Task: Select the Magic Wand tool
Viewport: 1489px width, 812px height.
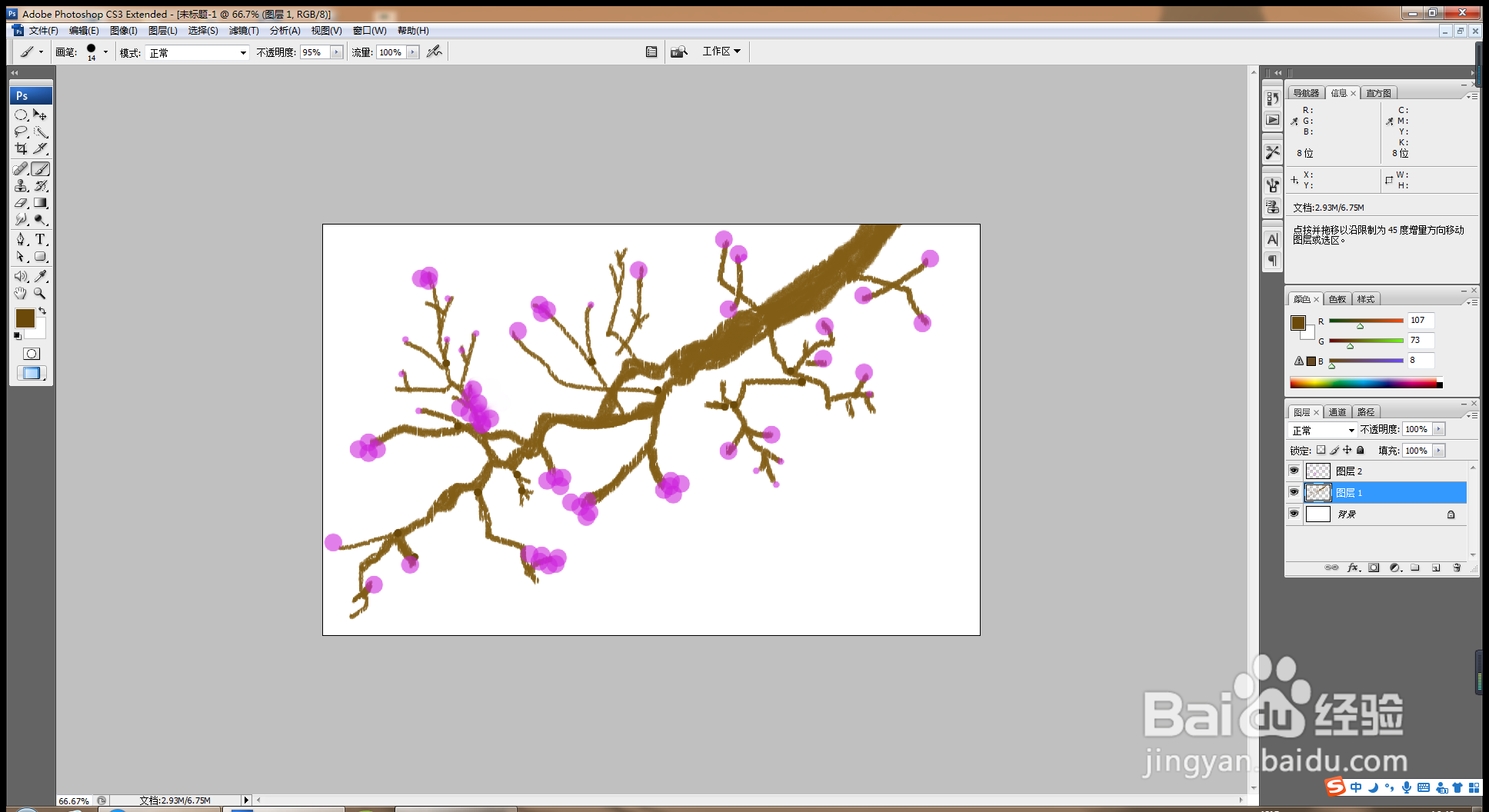Action: tap(40, 131)
